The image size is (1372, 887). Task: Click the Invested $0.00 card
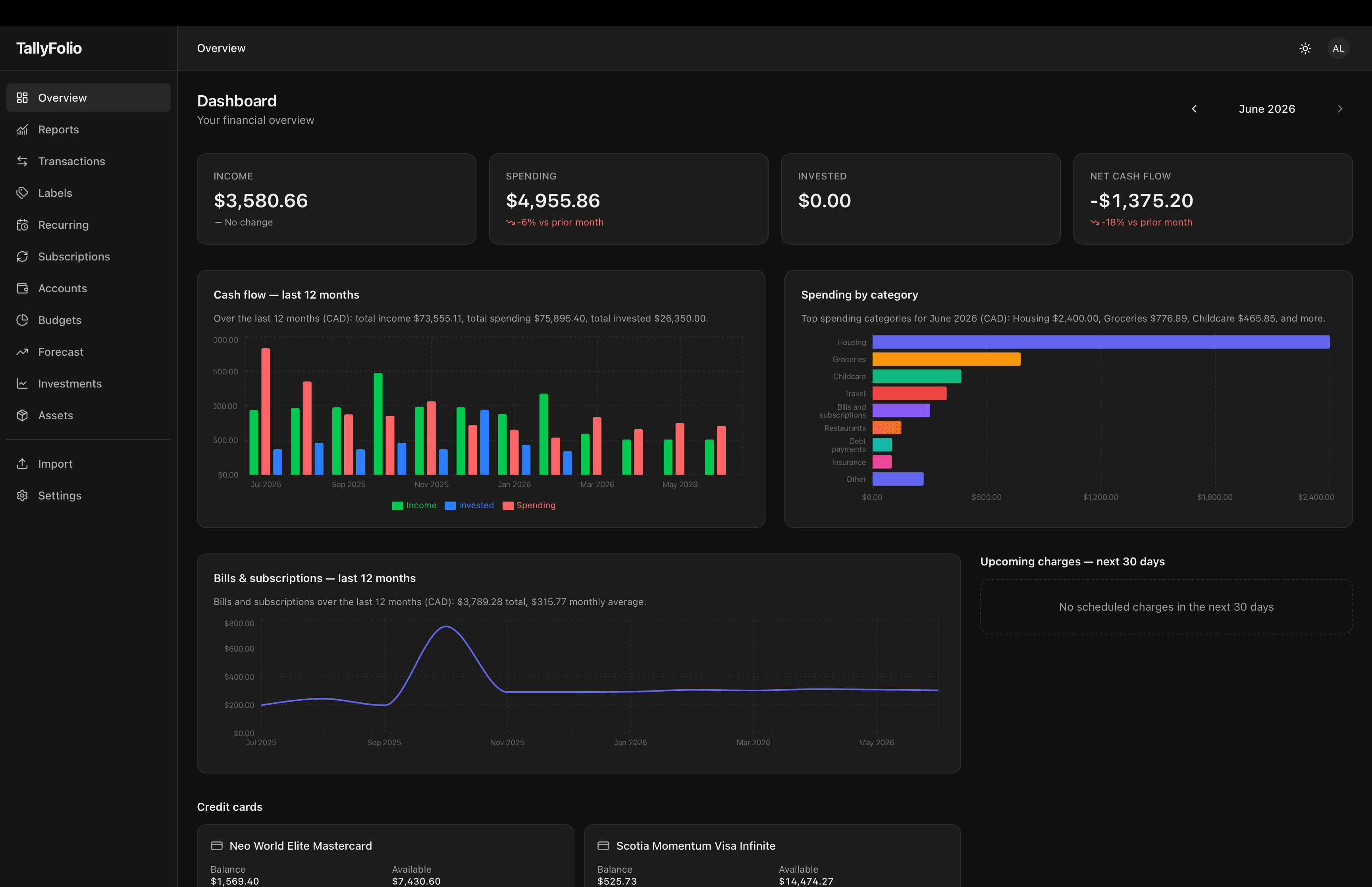[x=921, y=199]
